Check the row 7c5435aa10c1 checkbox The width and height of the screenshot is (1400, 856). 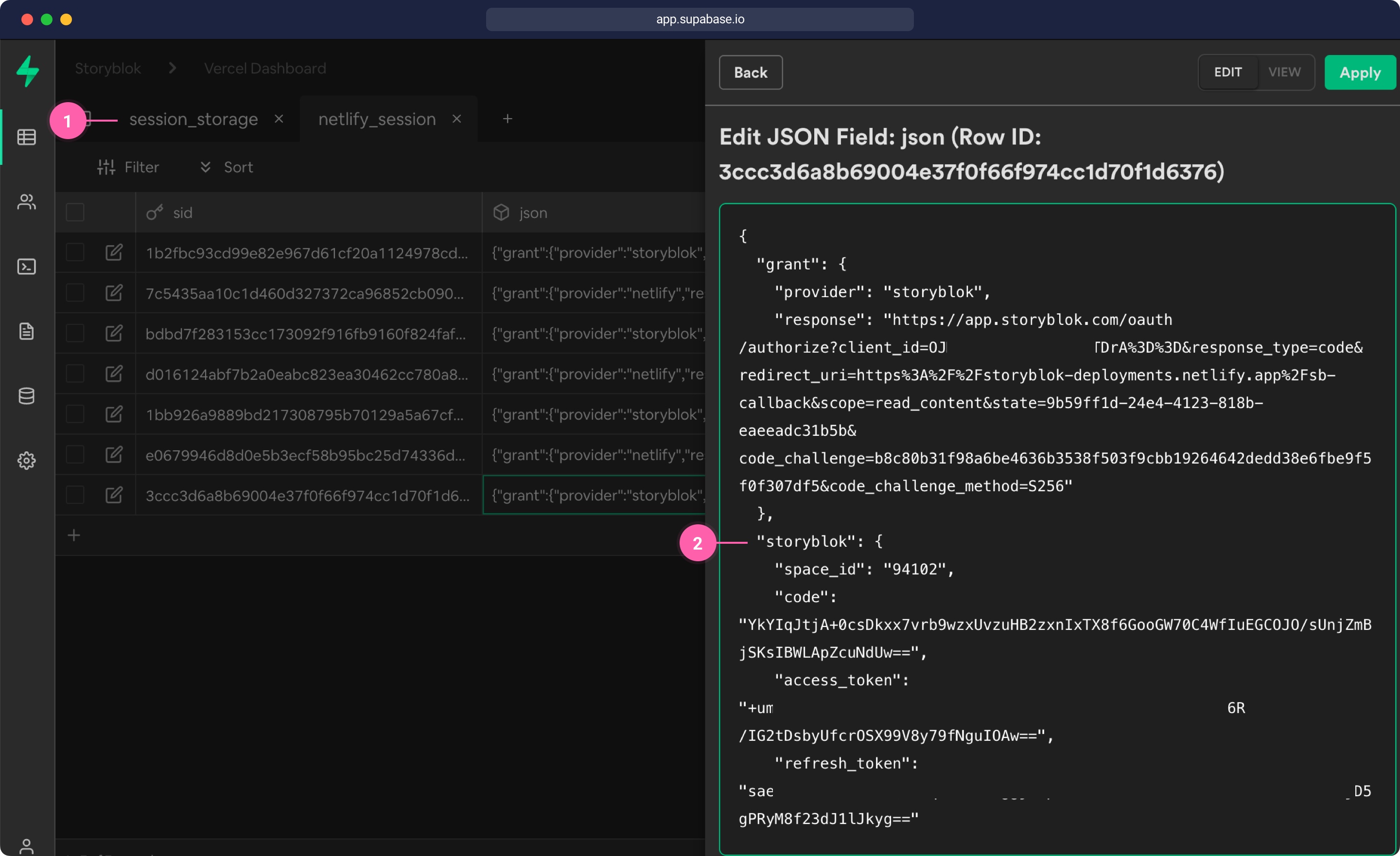pos(75,293)
